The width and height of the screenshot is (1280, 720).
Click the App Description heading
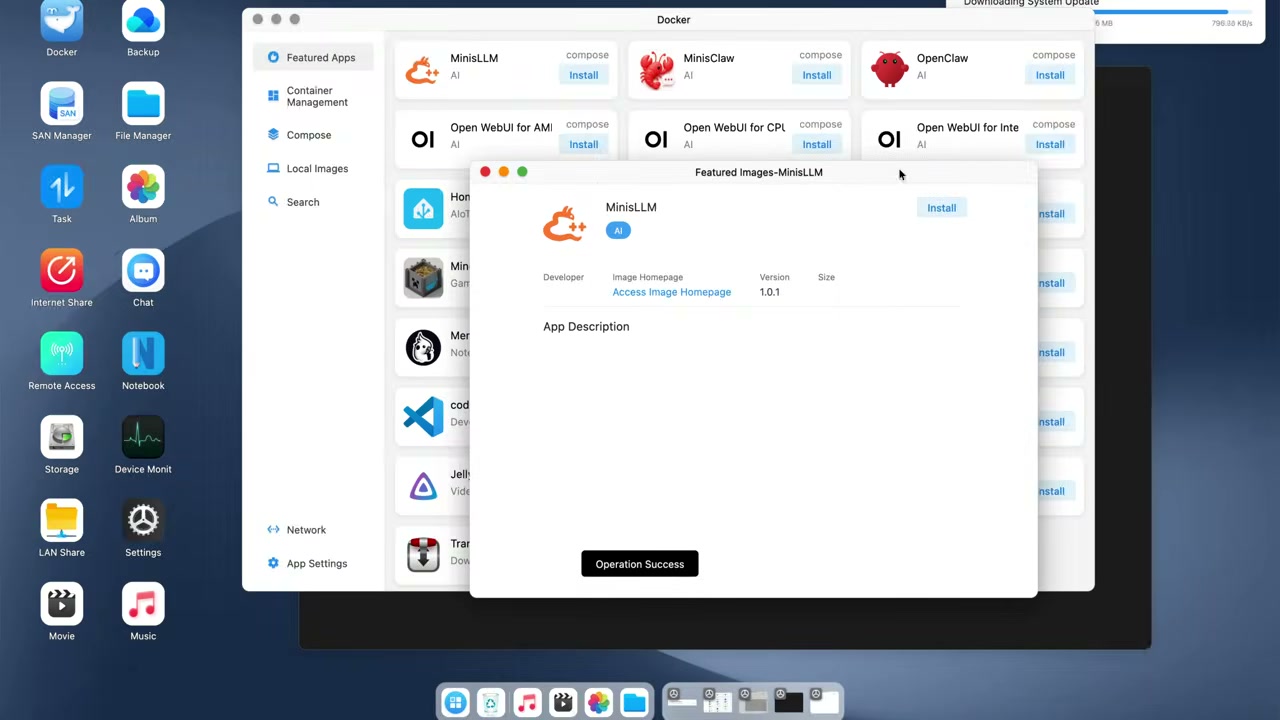[586, 327]
